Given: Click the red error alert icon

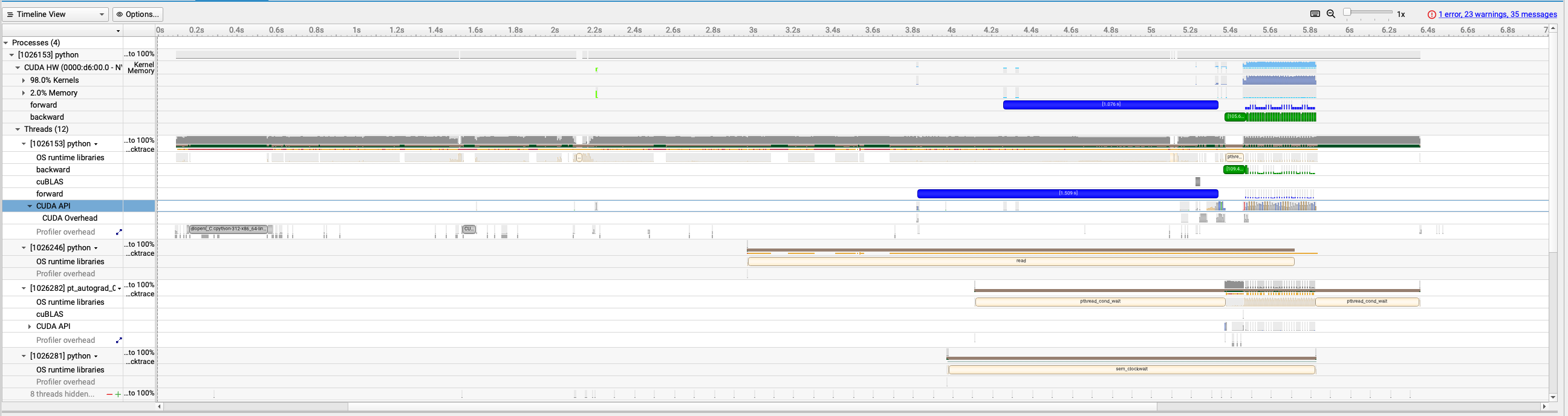Looking at the screenshot, I should click(x=1432, y=15).
